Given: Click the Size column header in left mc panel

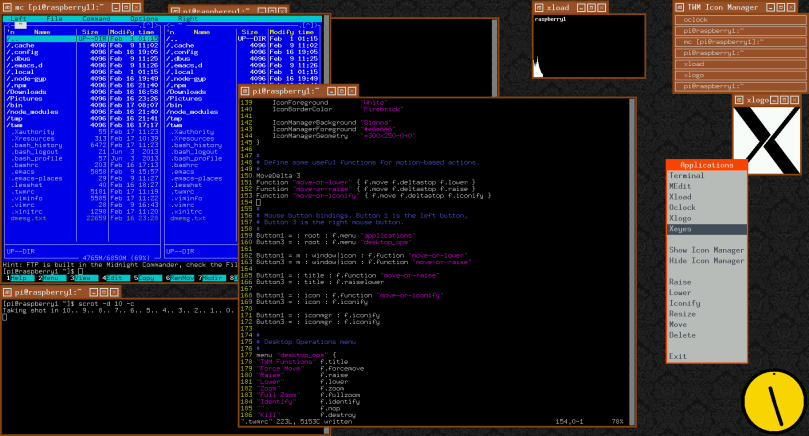Looking at the screenshot, I should coord(90,32).
